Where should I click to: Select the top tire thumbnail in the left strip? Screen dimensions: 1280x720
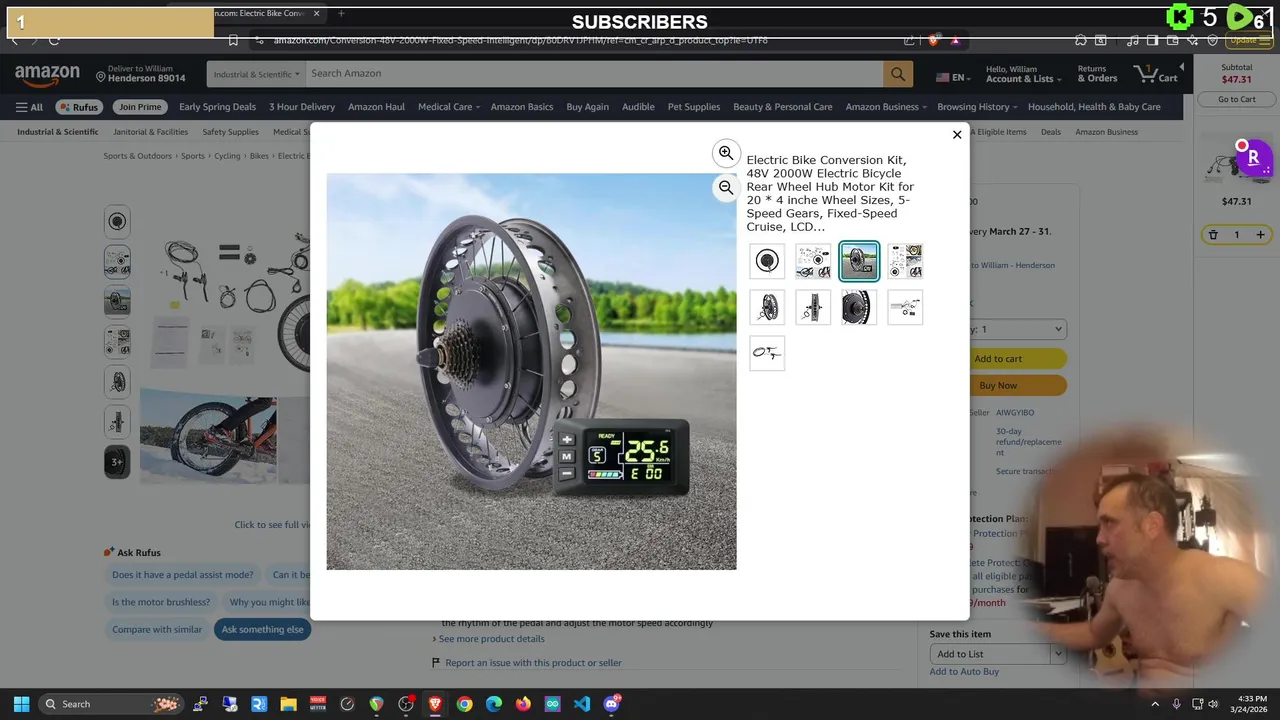pos(117,221)
